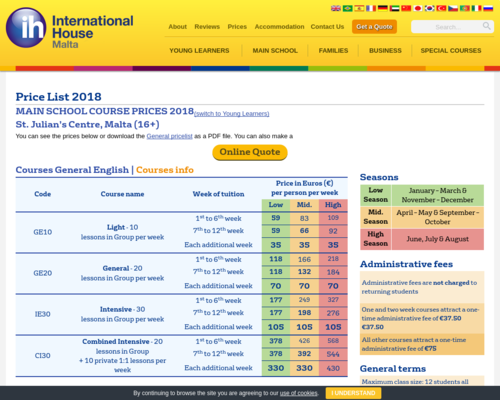Open the Special Courses section

pos(451,51)
